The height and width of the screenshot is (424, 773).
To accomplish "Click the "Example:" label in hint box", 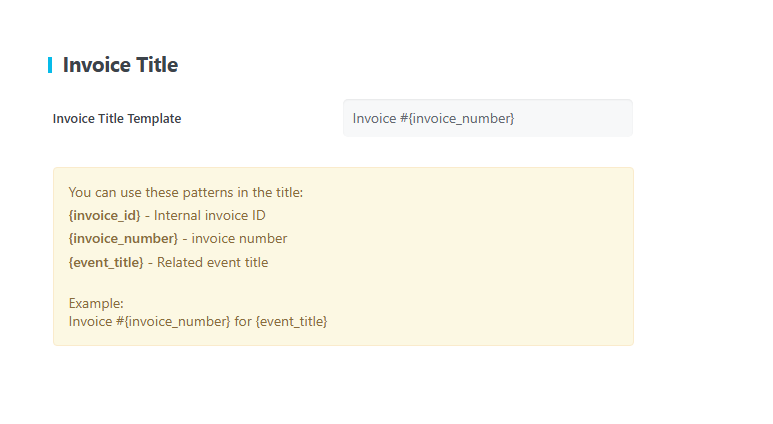I will pyautogui.click(x=96, y=302).
